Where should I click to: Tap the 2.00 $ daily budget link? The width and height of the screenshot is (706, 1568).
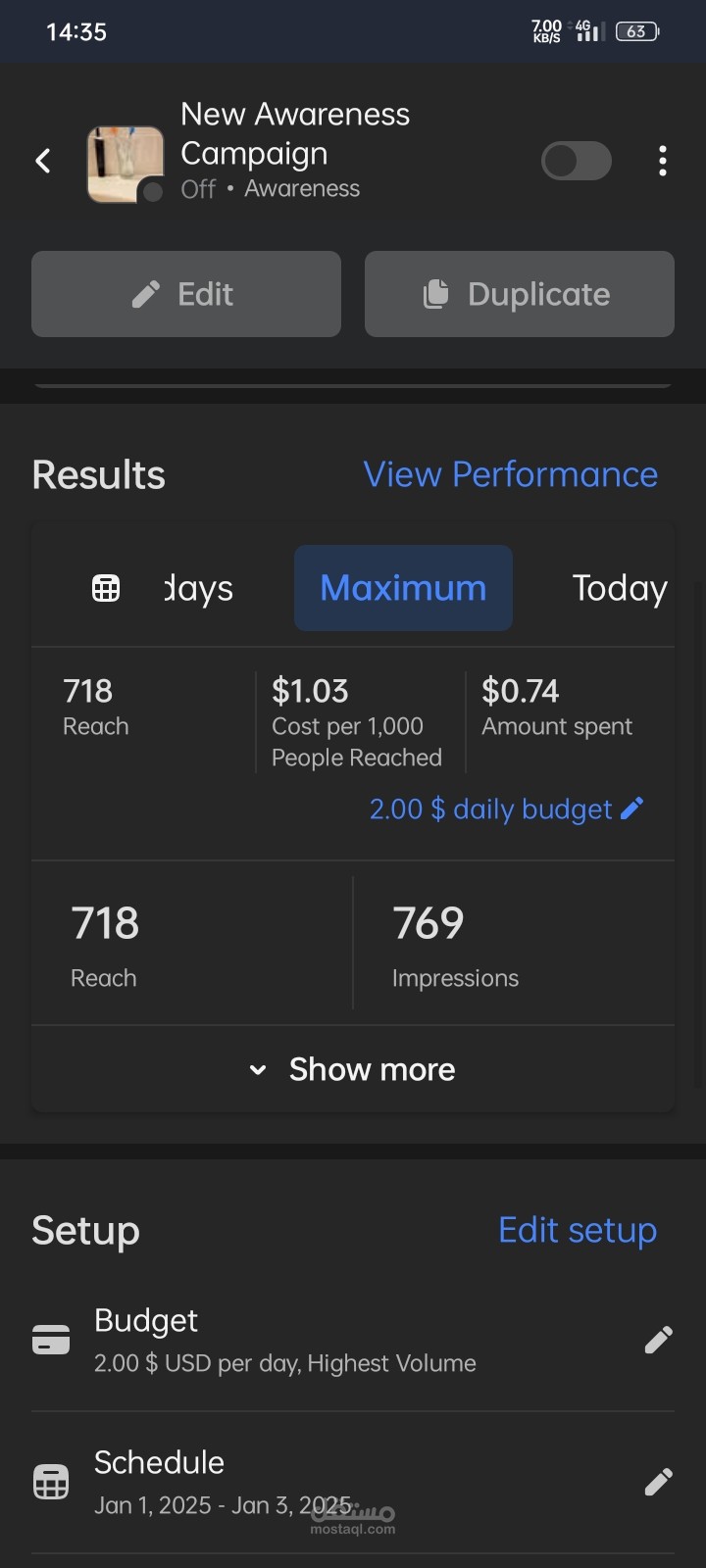pos(490,808)
